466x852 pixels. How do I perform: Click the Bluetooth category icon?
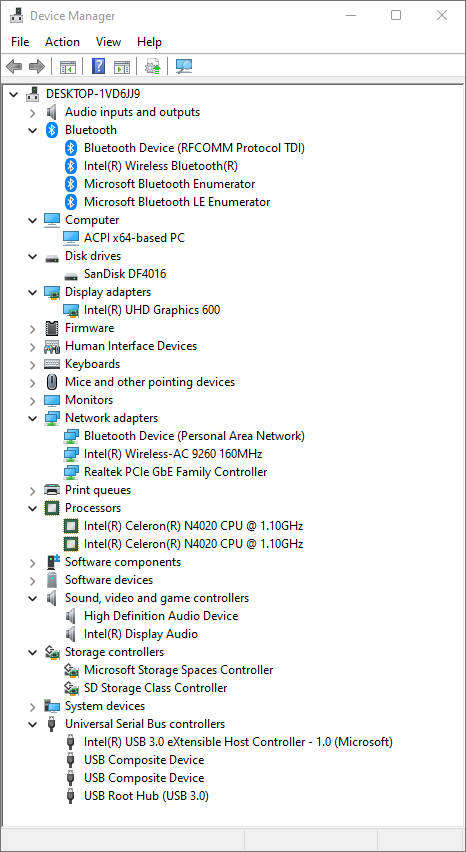pyautogui.click(x=52, y=130)
